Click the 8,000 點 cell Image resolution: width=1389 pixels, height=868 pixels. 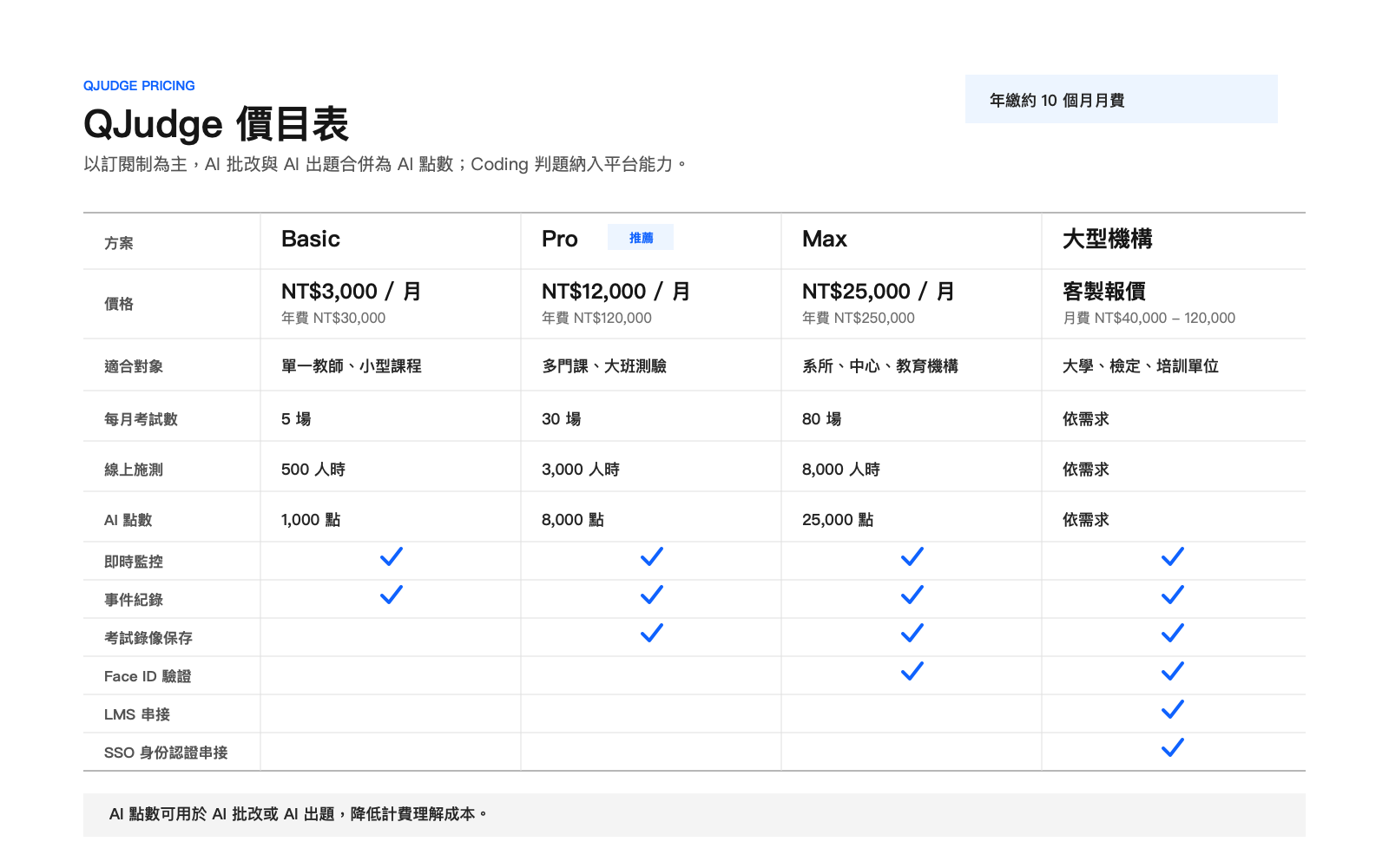point(573,520)
